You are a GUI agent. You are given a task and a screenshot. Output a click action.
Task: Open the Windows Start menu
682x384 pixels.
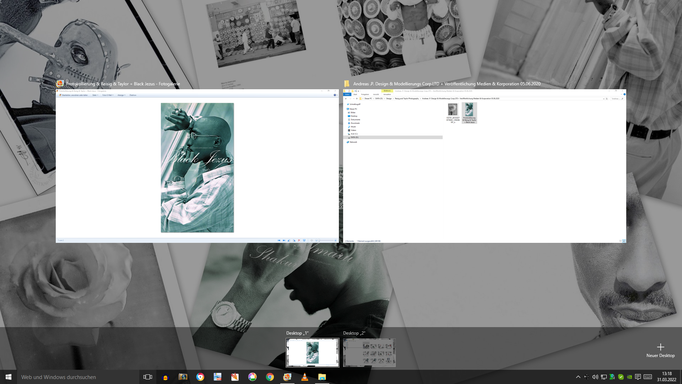[8, 377]
